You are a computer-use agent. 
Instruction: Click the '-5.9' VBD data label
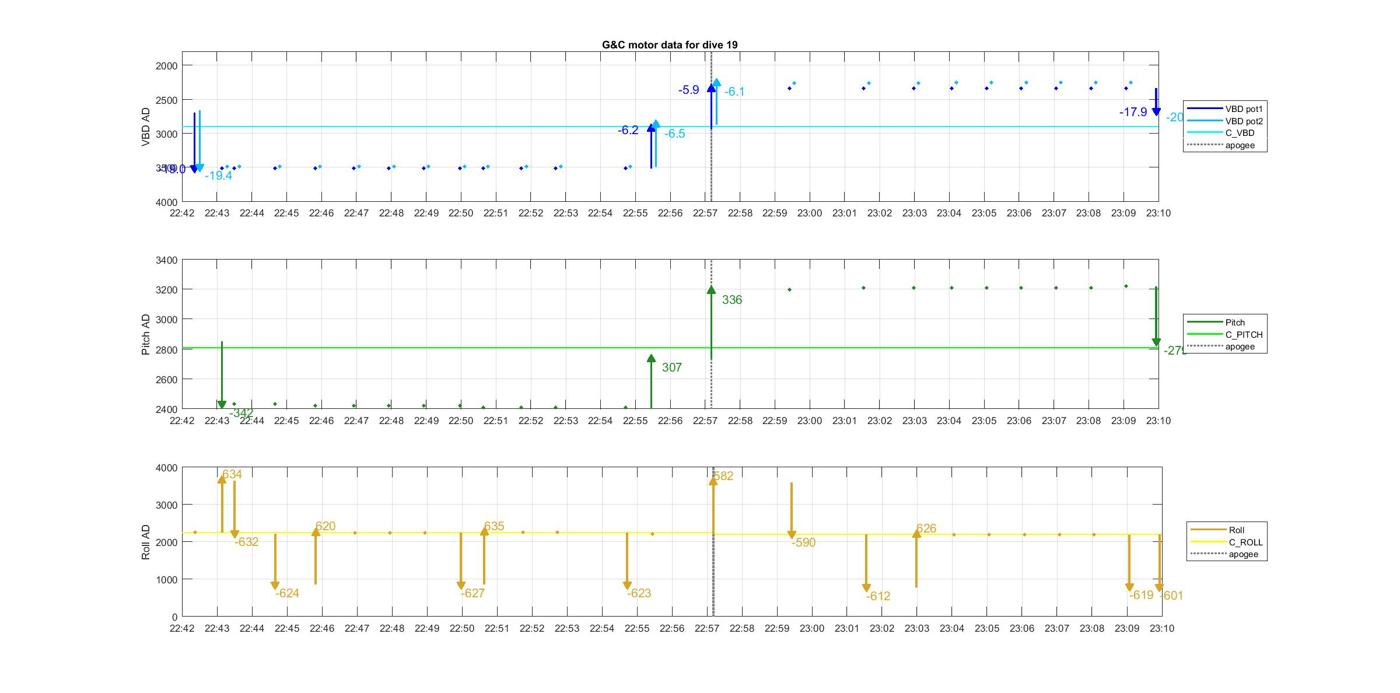[x=689, y=90]
